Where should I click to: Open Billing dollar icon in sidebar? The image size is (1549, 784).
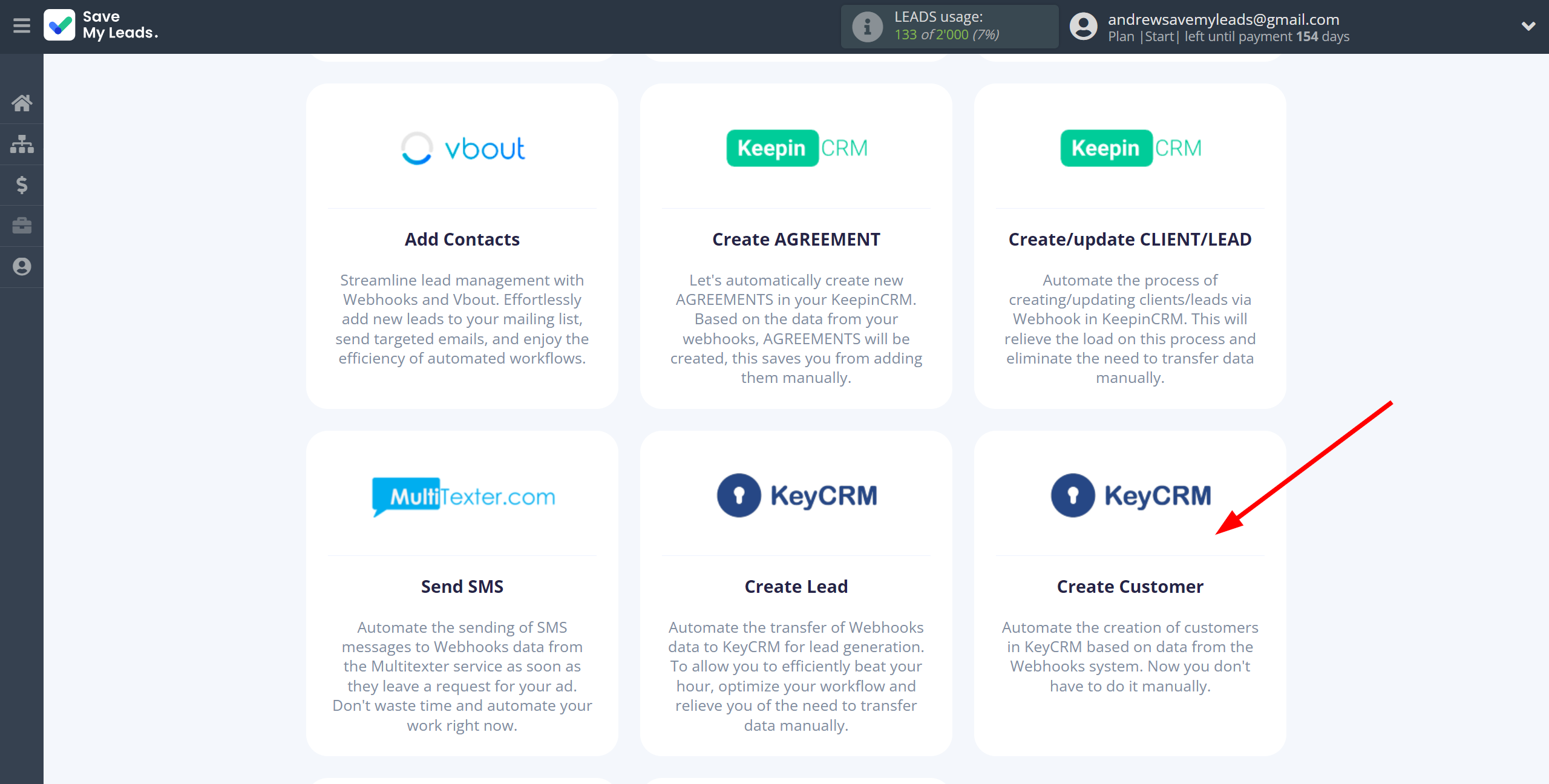(22, 185)
